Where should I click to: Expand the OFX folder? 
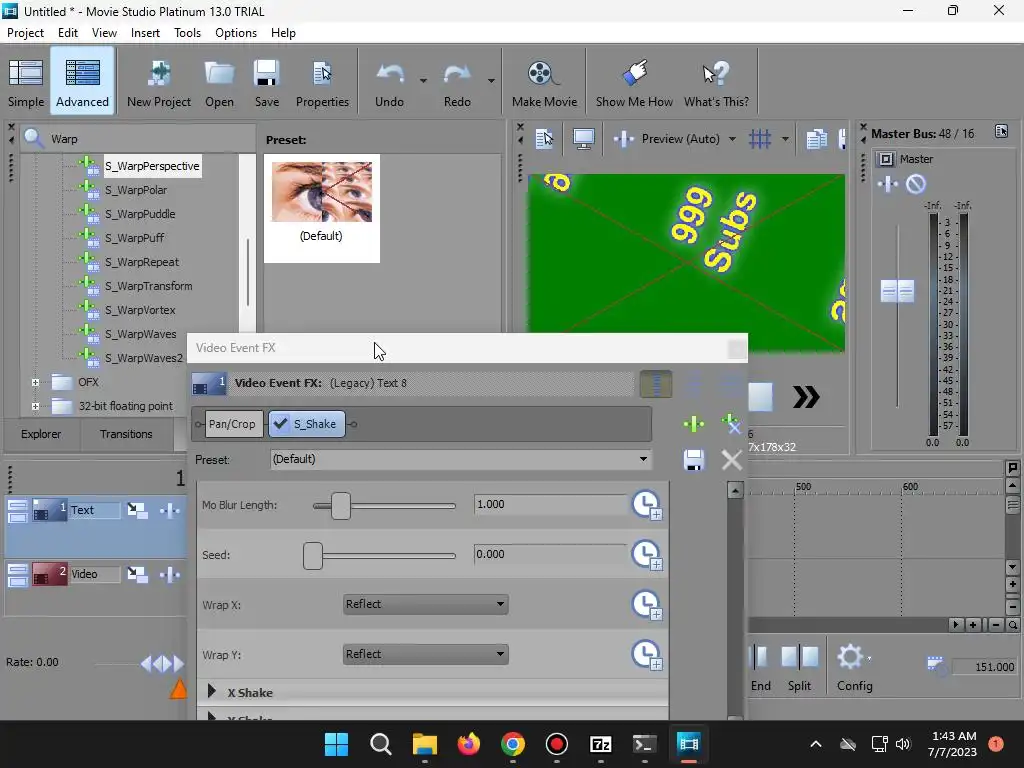point(35,383)
